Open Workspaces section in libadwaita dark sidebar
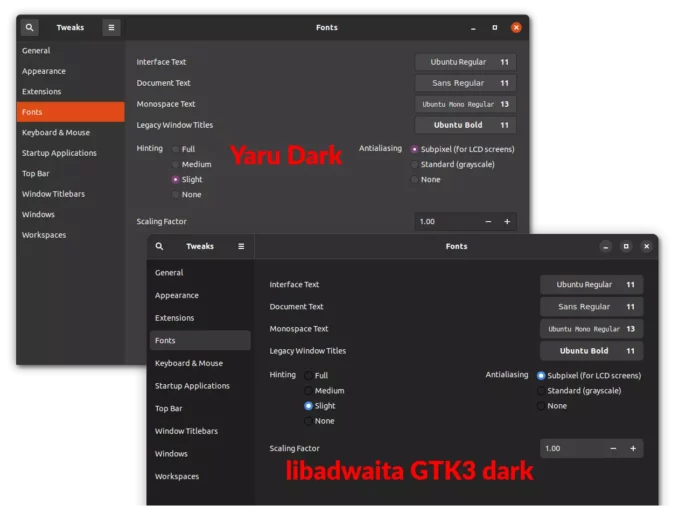This screenshot has height=519, width=700. point(200,476)
